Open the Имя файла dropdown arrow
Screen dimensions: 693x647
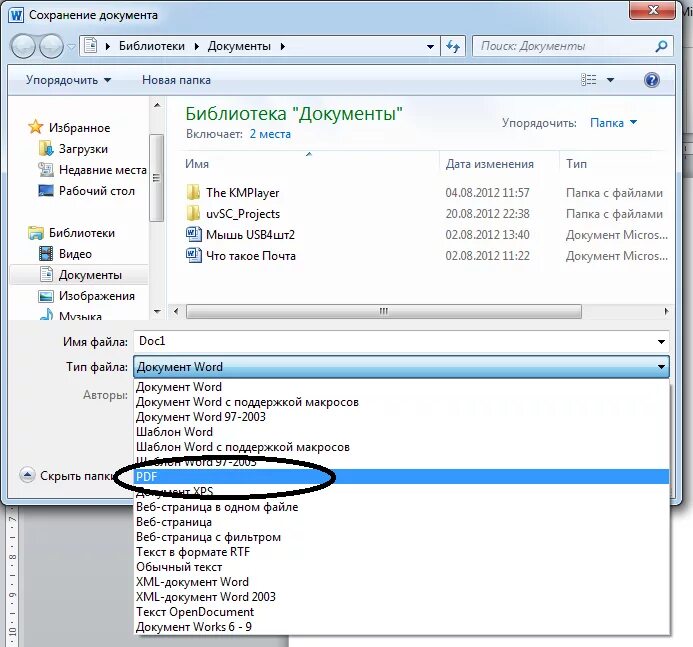pos(661,342)
